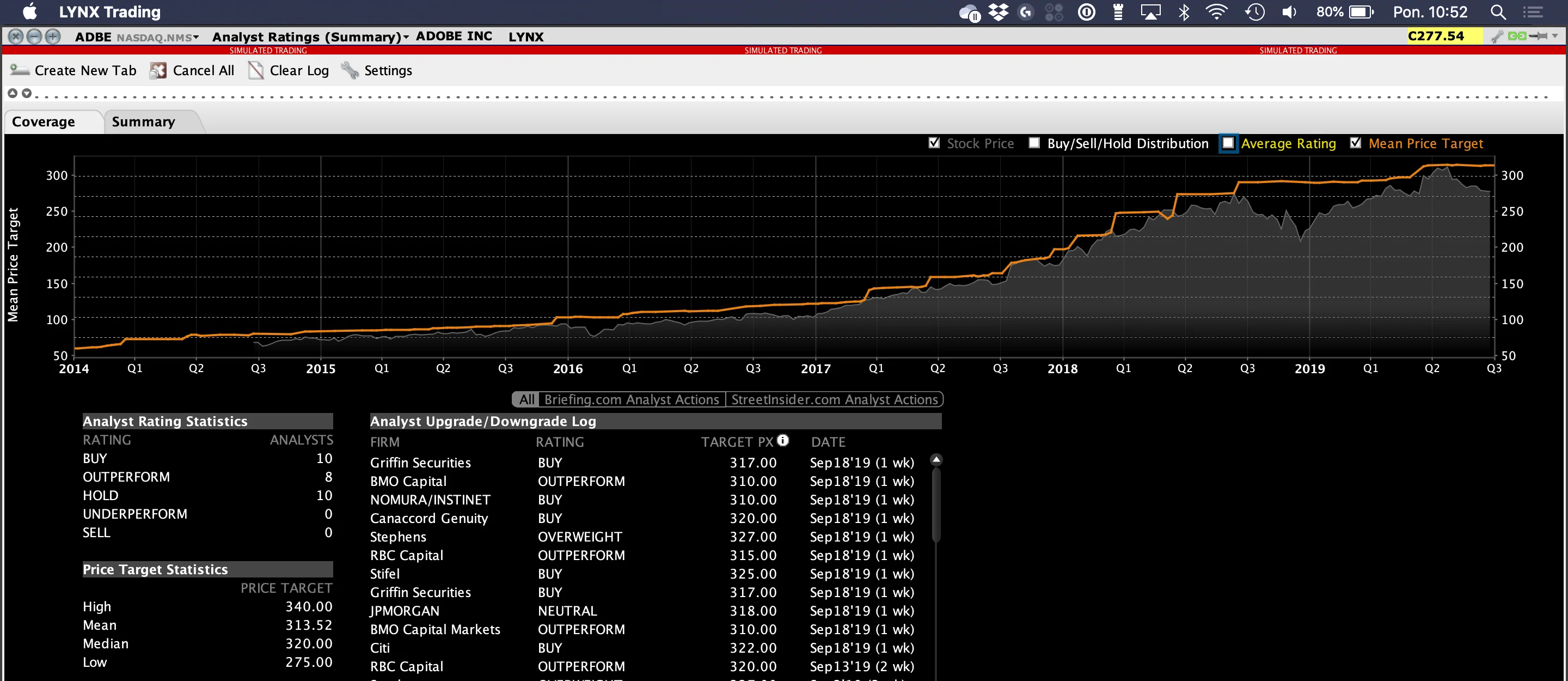Click the Clear Log page icon
The height and width of the screenshot is (681, 1568).
(256, 71)
